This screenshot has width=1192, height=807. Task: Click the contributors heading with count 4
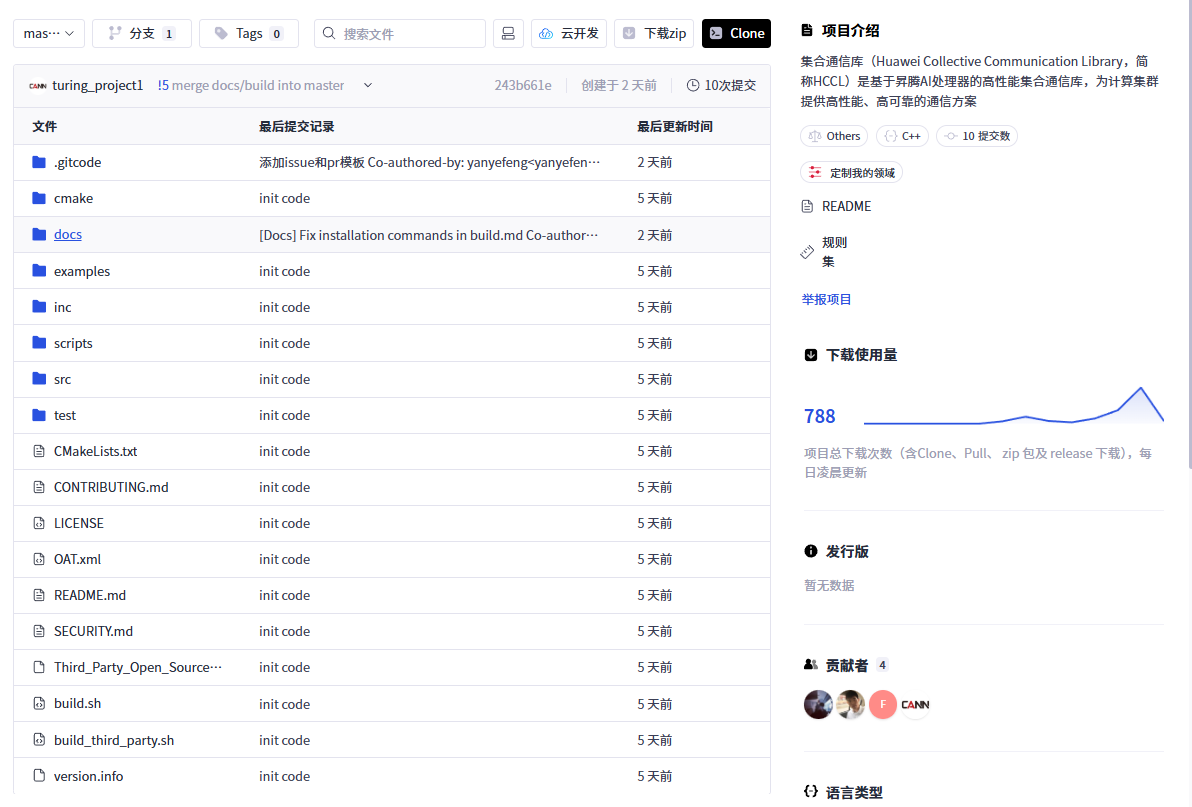(846, 666)
